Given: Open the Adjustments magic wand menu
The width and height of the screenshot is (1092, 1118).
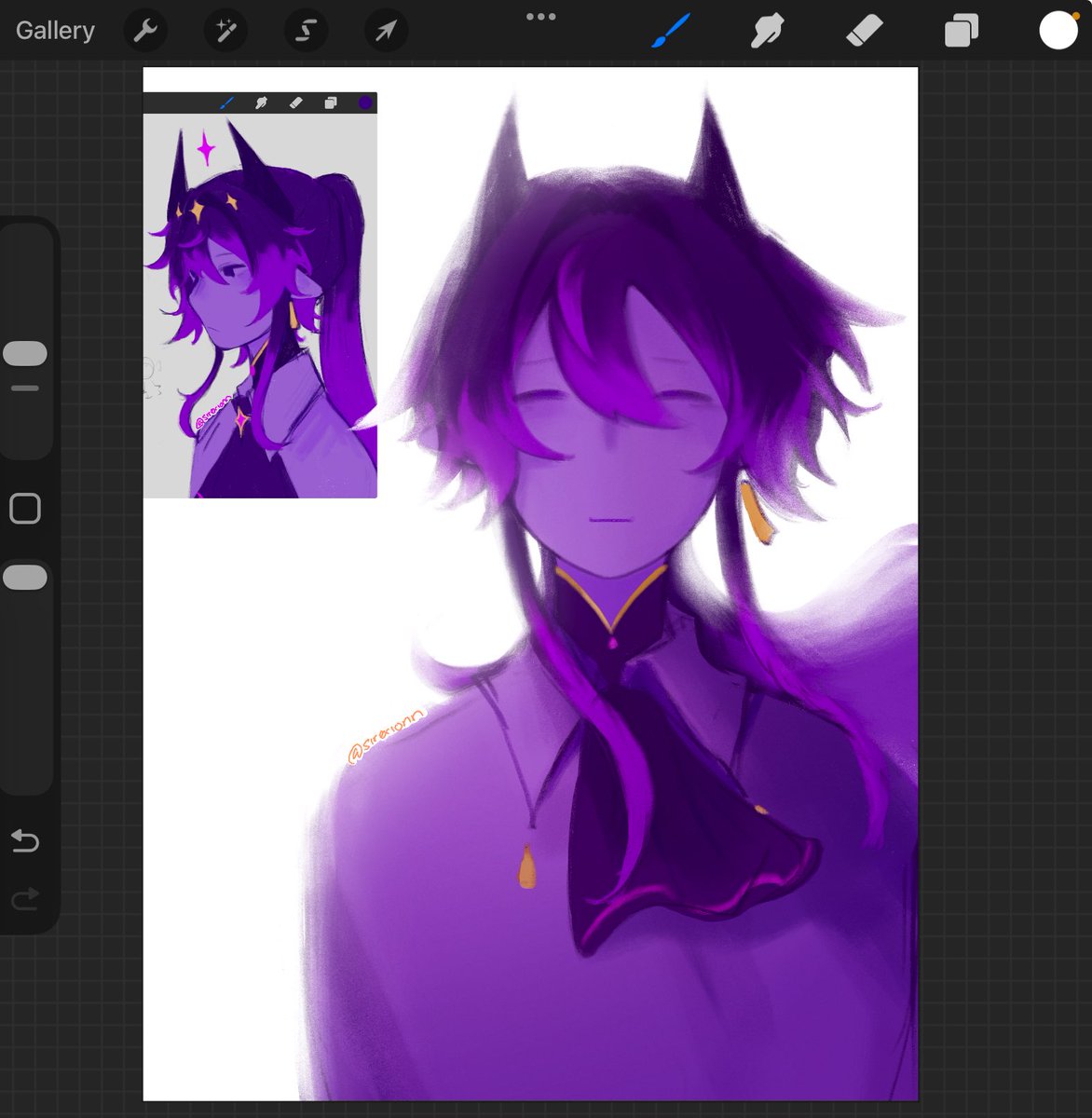Looking at the screenshot, I should pyautogui.click(x=225, y=31).
